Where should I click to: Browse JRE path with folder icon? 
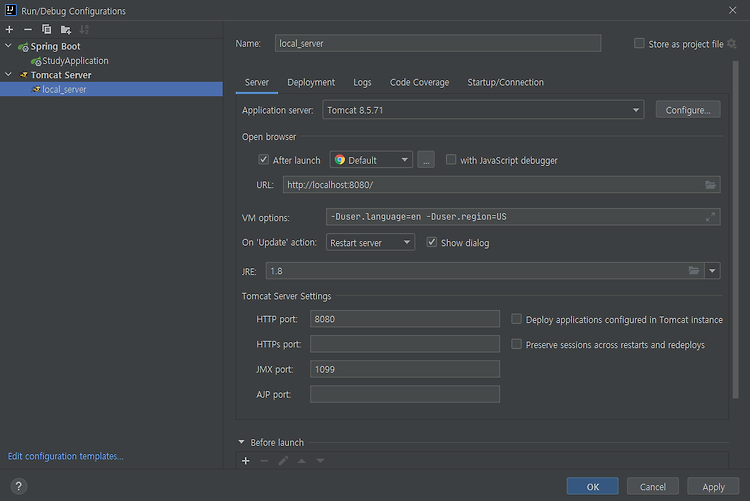tap(694, 271)
